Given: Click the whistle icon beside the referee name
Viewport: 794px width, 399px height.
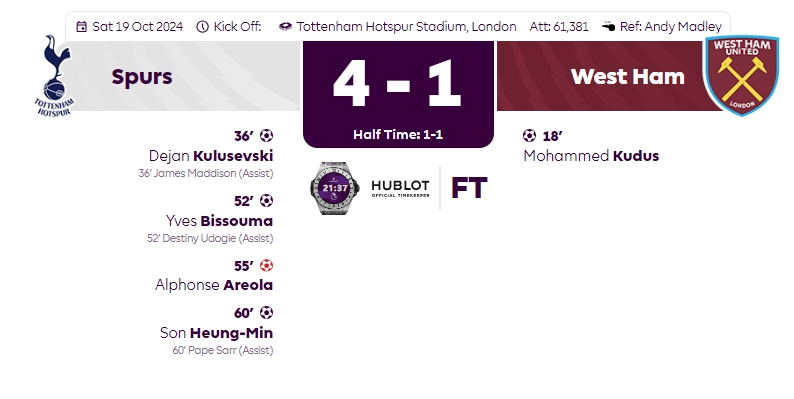Looking at the screenshot, I should [609, 26].
